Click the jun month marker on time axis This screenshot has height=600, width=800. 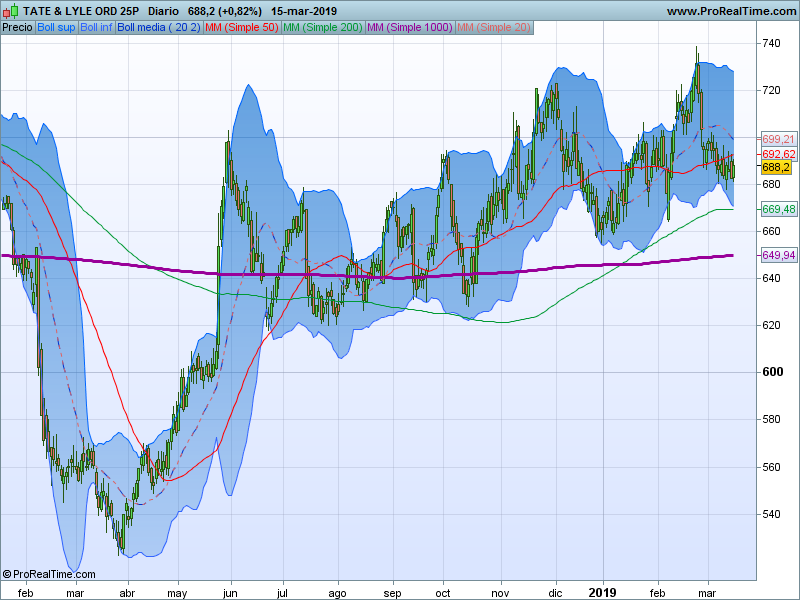pyautogui.click(x=230, y=593)
